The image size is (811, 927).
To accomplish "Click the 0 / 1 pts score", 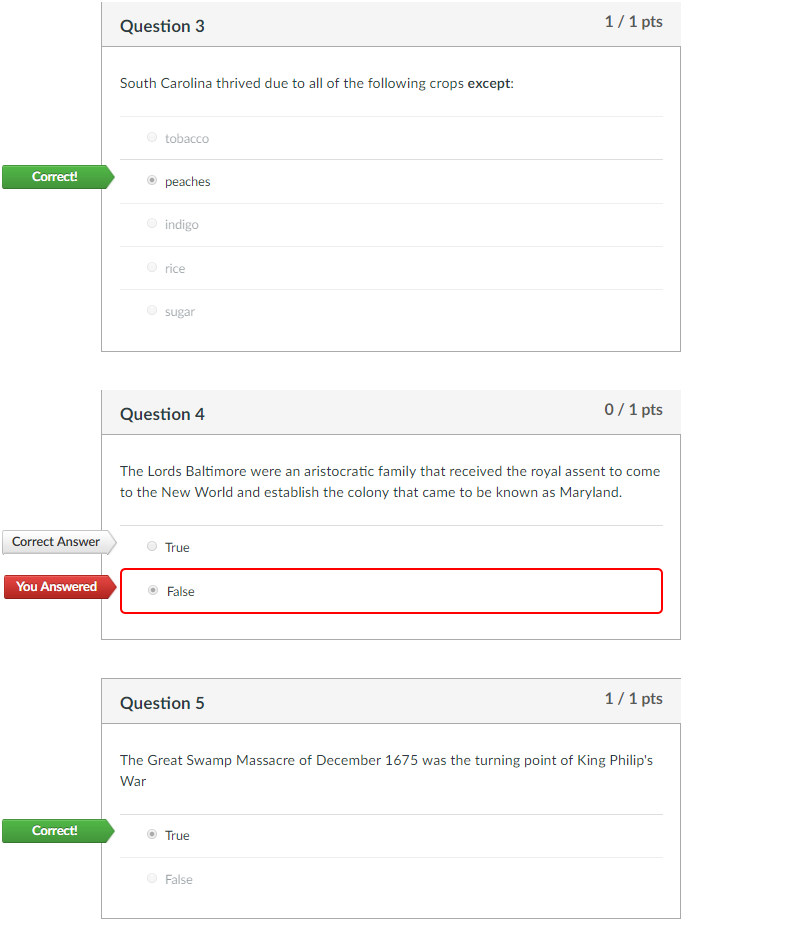I will [633, 410].
